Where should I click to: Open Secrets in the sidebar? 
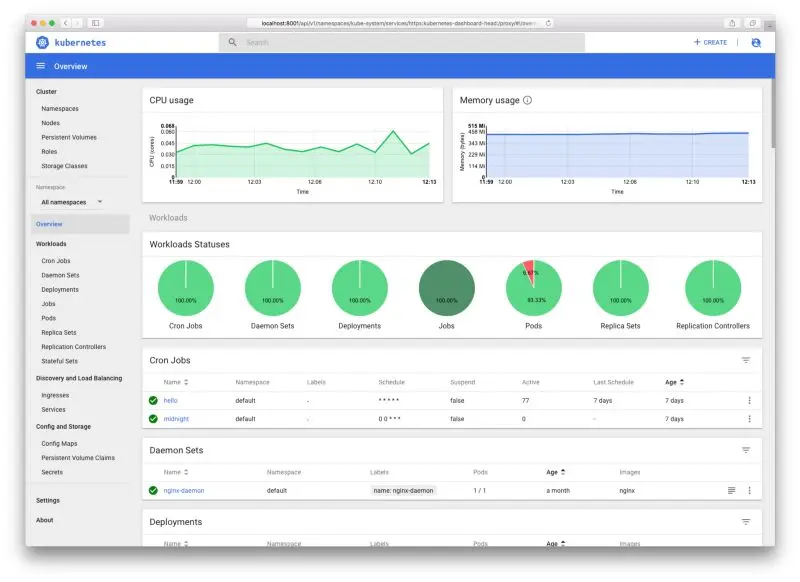tap(52, 472)
